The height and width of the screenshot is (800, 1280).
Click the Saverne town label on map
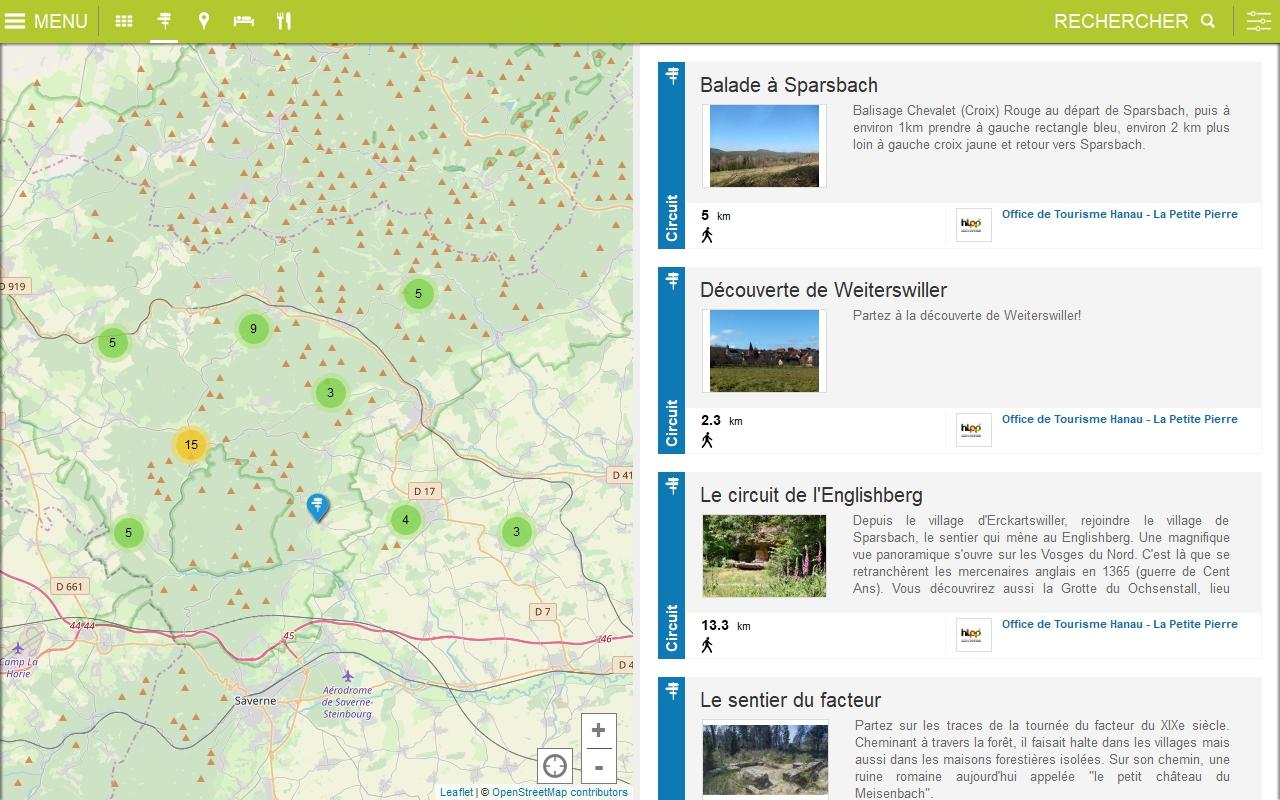pyautogui.click(x=255, y=701)
